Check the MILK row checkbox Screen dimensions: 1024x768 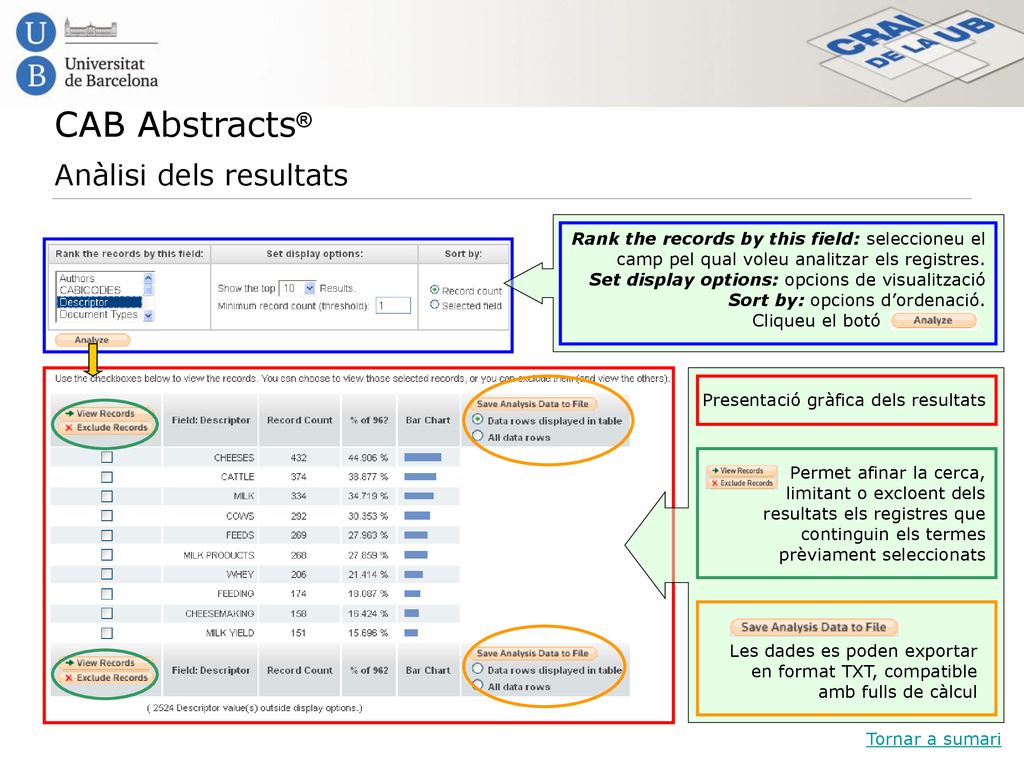tap(107, 496)
